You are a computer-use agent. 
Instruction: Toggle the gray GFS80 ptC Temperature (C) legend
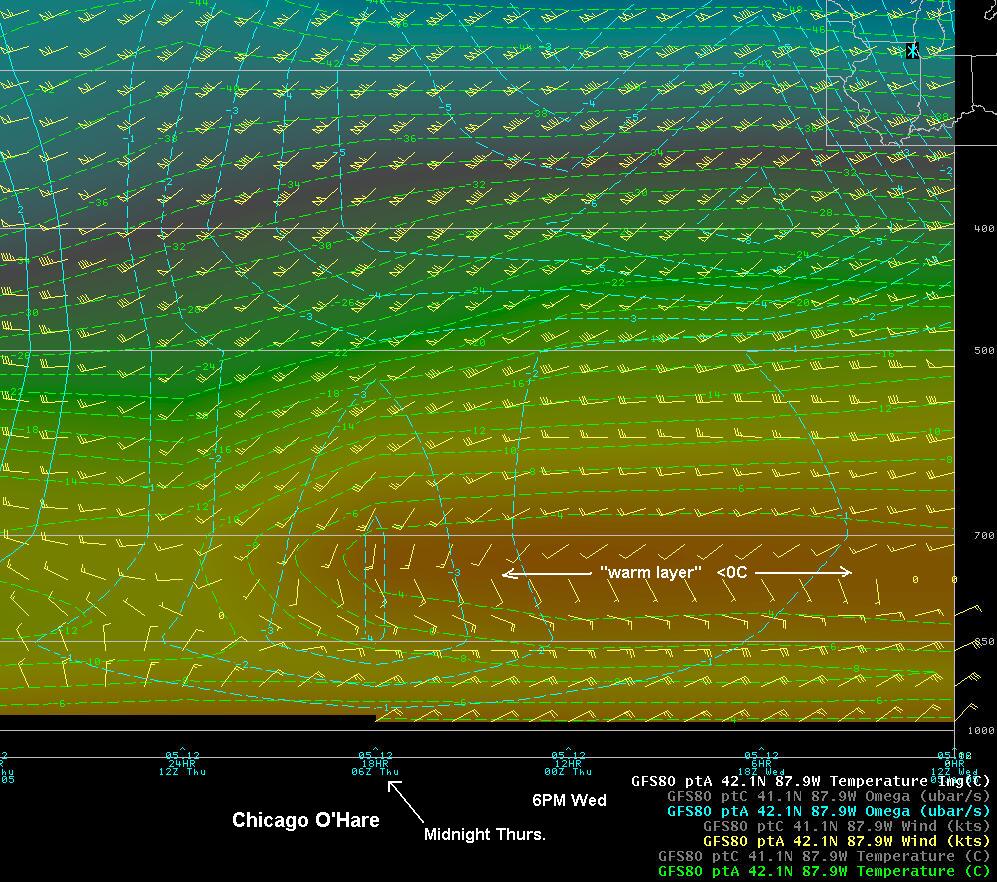(824, 856)
